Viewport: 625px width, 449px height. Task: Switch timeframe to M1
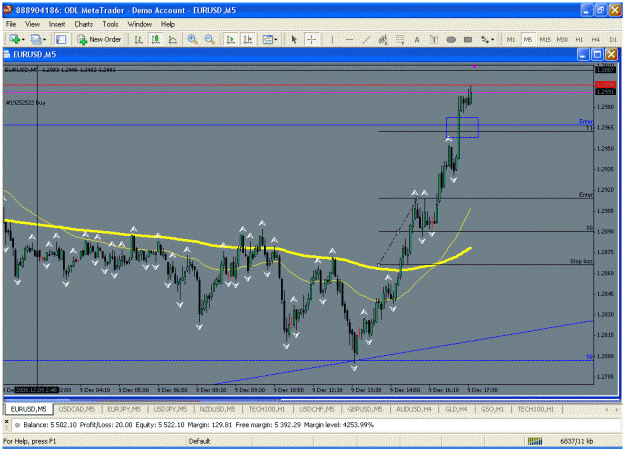[511, 39]
